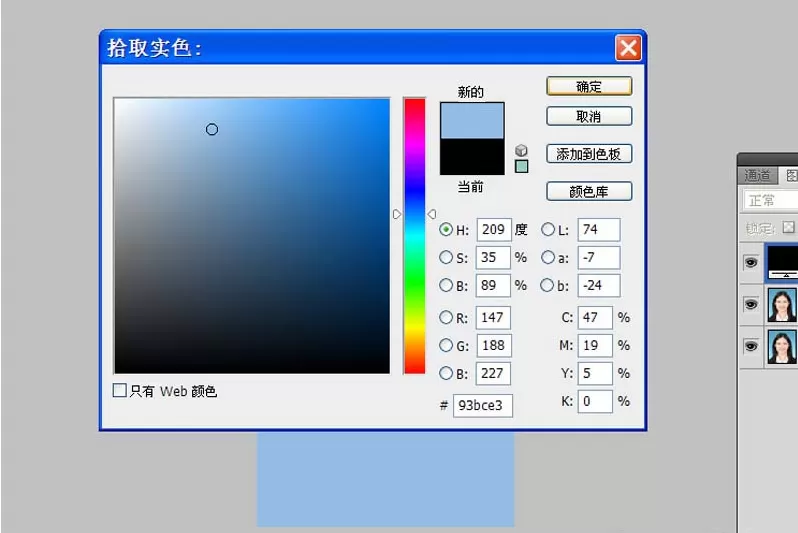Select the L lightness radio button

(548, 230)
